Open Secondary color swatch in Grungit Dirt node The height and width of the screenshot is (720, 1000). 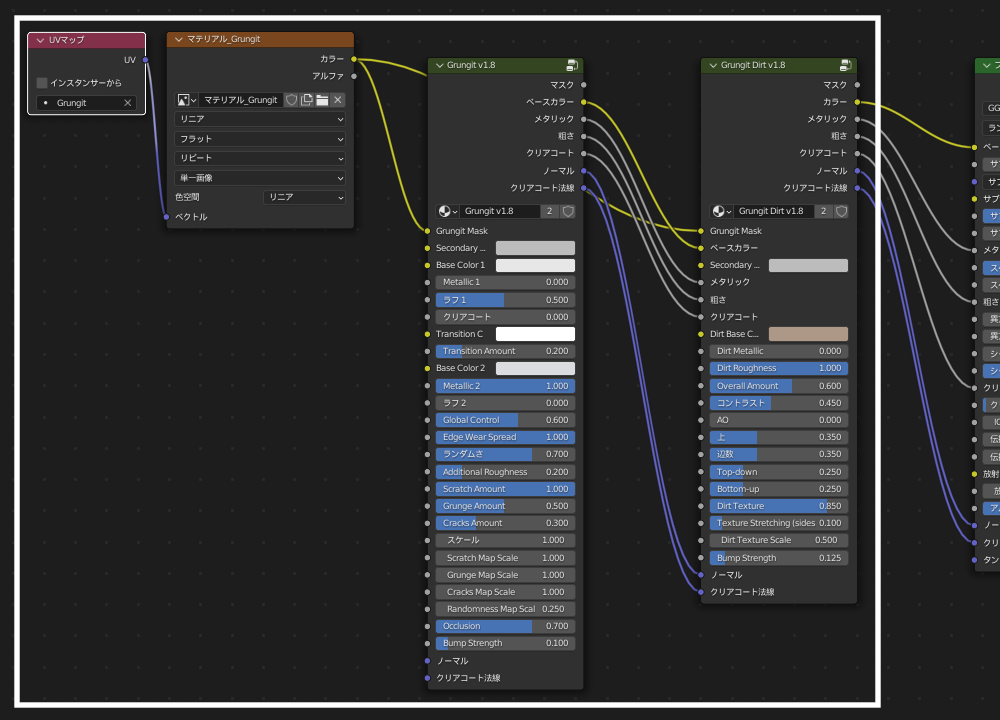pos(808,265)
